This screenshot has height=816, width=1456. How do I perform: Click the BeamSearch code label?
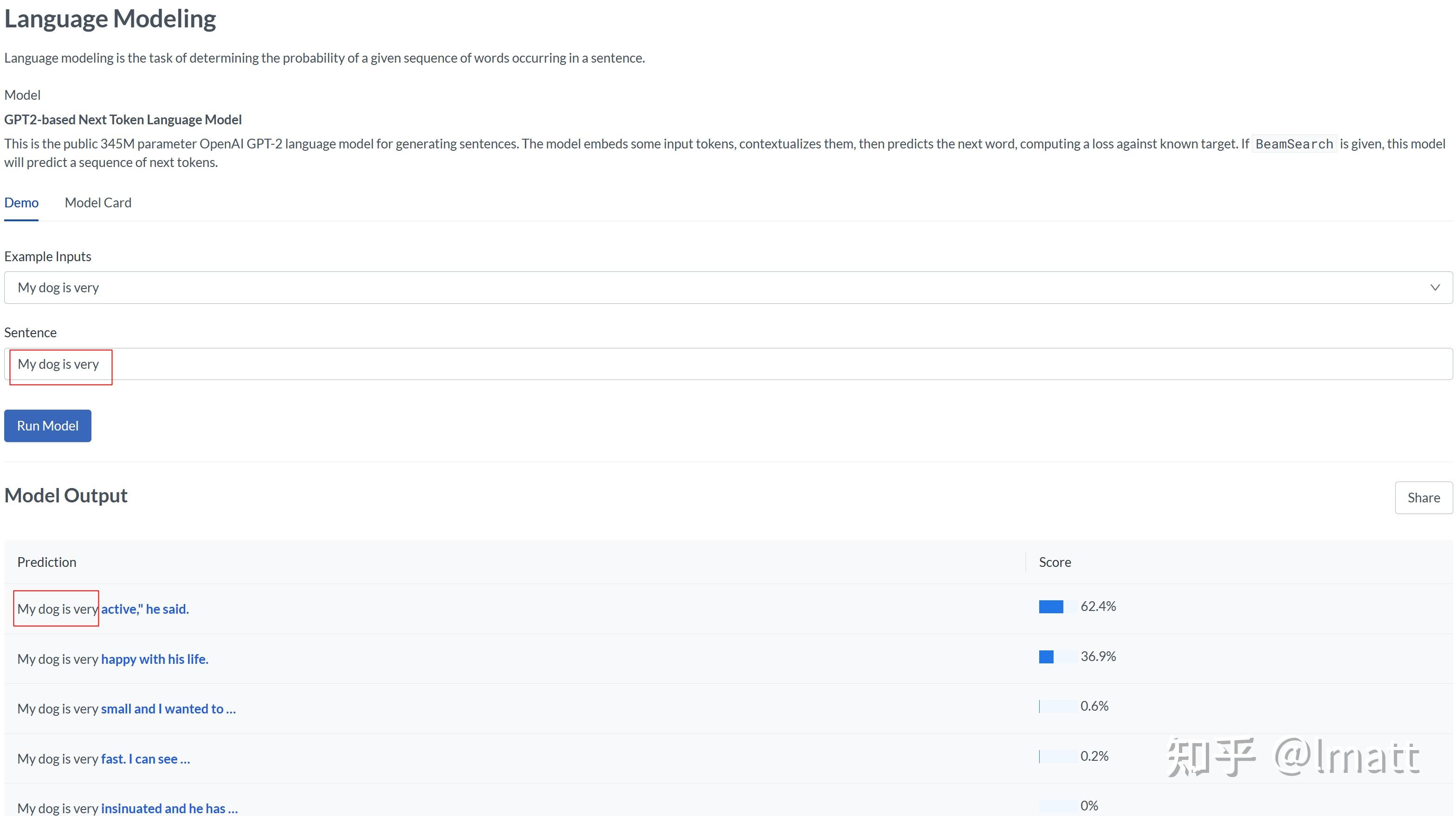point(1294,144)
